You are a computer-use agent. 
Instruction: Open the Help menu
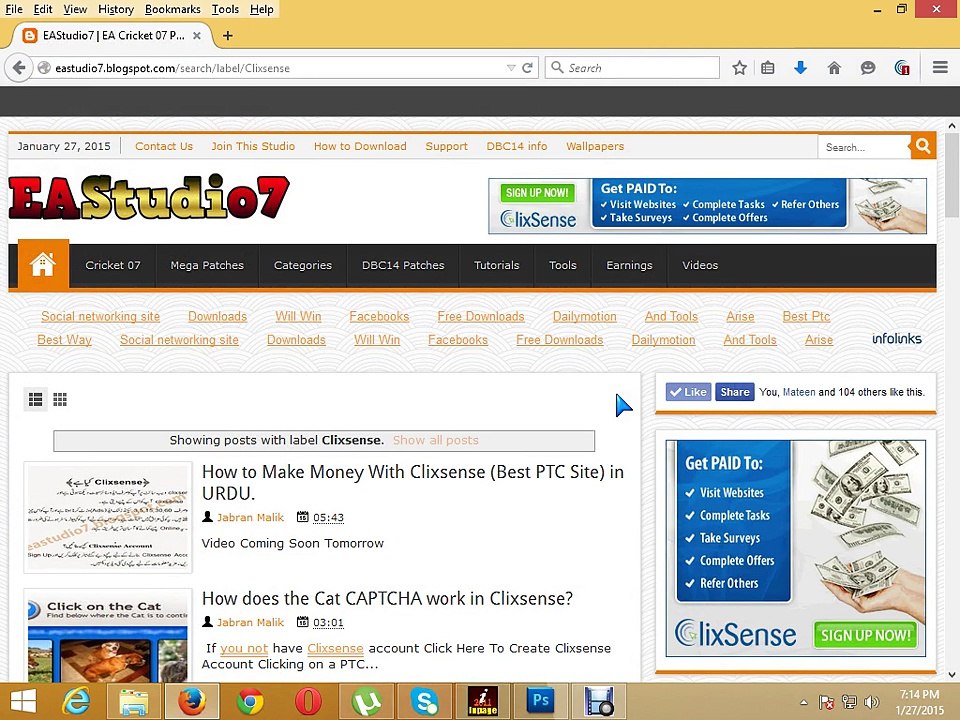click(261, 9)
